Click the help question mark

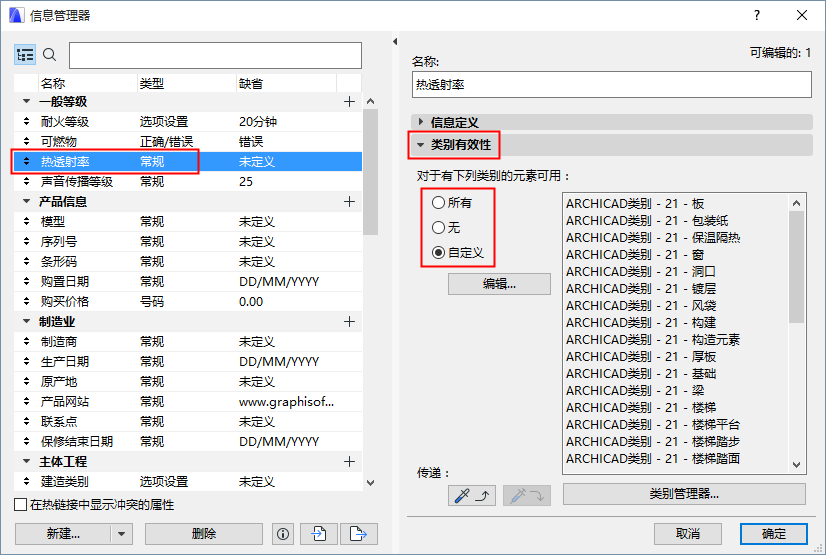[x=757, y=15]
